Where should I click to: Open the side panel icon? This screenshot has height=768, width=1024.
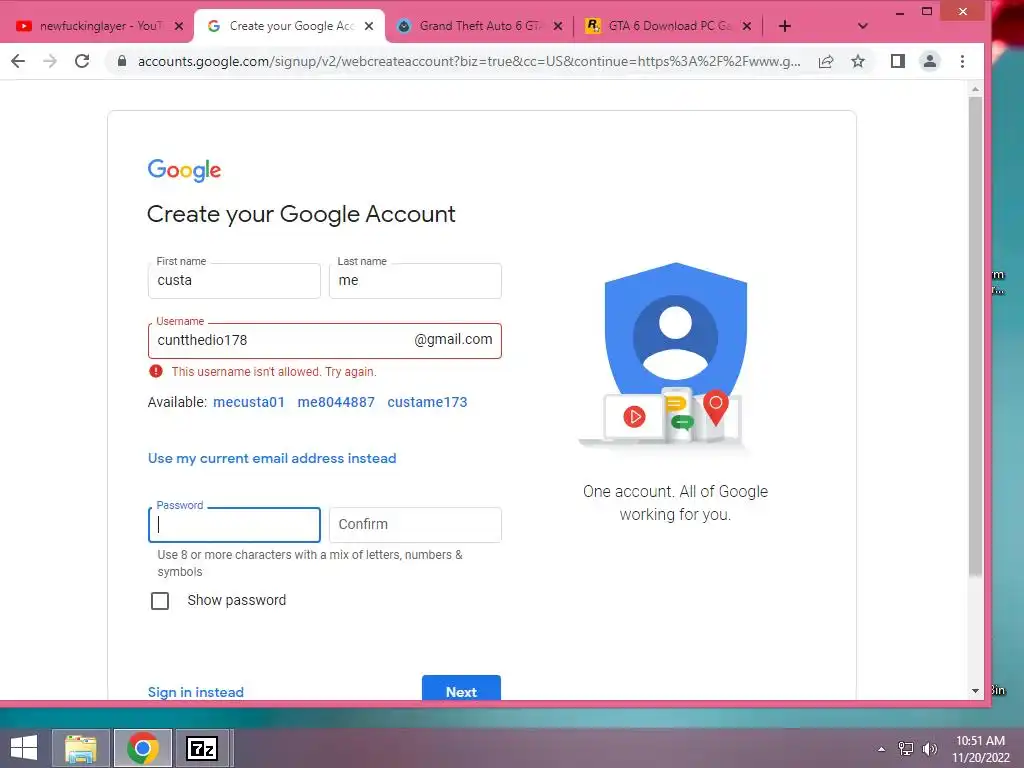point(898,61)
